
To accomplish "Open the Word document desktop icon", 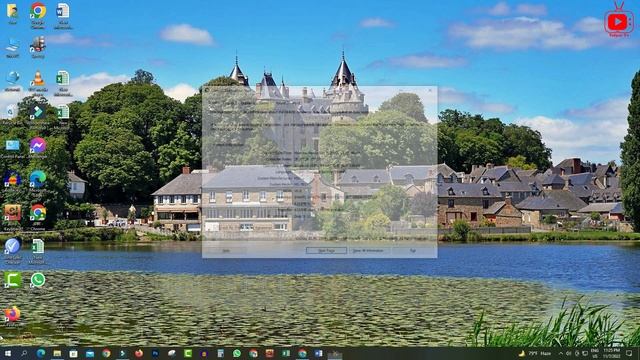I will pos(63,16).
